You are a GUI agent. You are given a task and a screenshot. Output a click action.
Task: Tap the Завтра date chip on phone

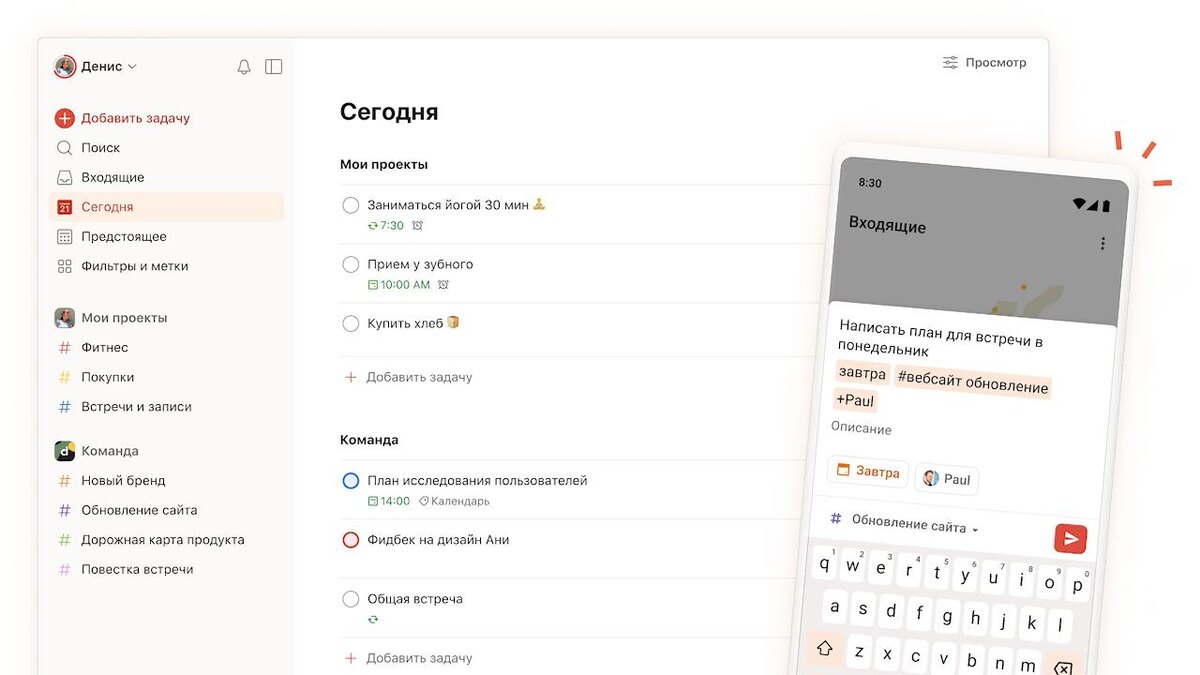pos(868,471)
